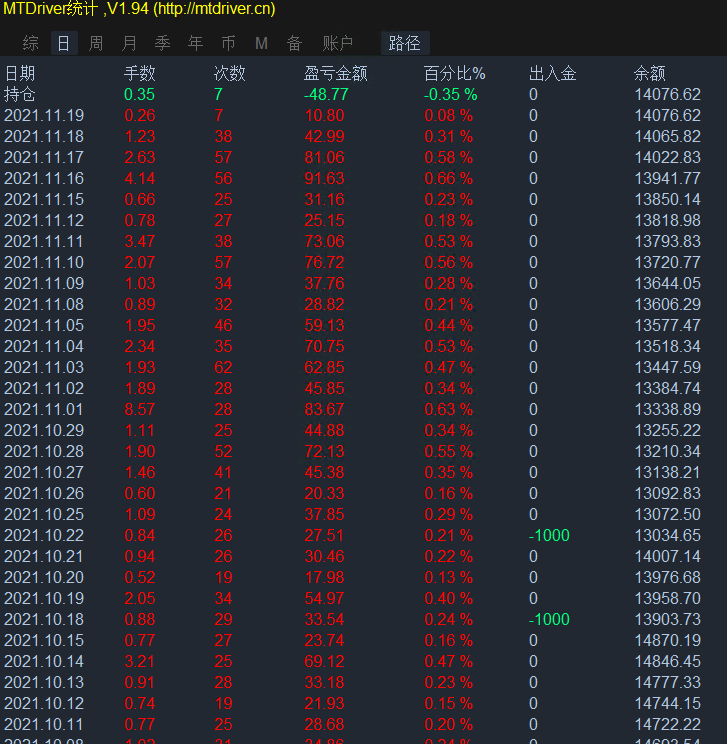Image resolution: width=727 pixels, height=744 pixels.
Task: Open the 备 notes tab
Action: point(294,43)
